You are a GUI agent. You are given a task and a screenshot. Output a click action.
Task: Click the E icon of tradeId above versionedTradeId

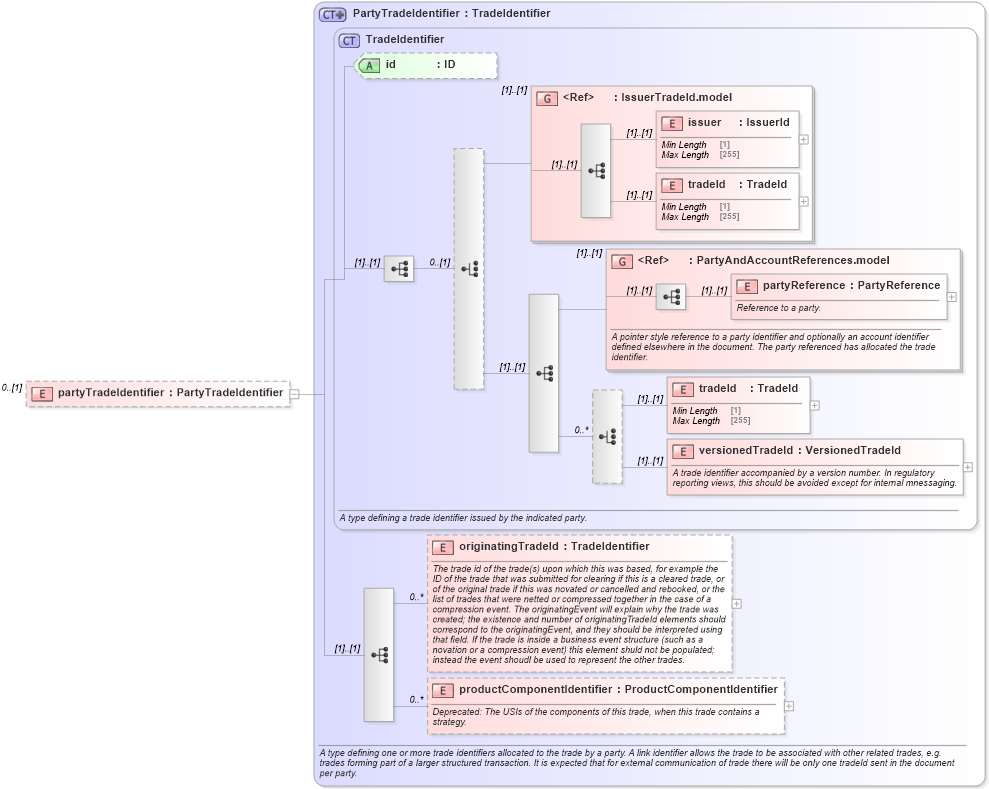(682, 390)
